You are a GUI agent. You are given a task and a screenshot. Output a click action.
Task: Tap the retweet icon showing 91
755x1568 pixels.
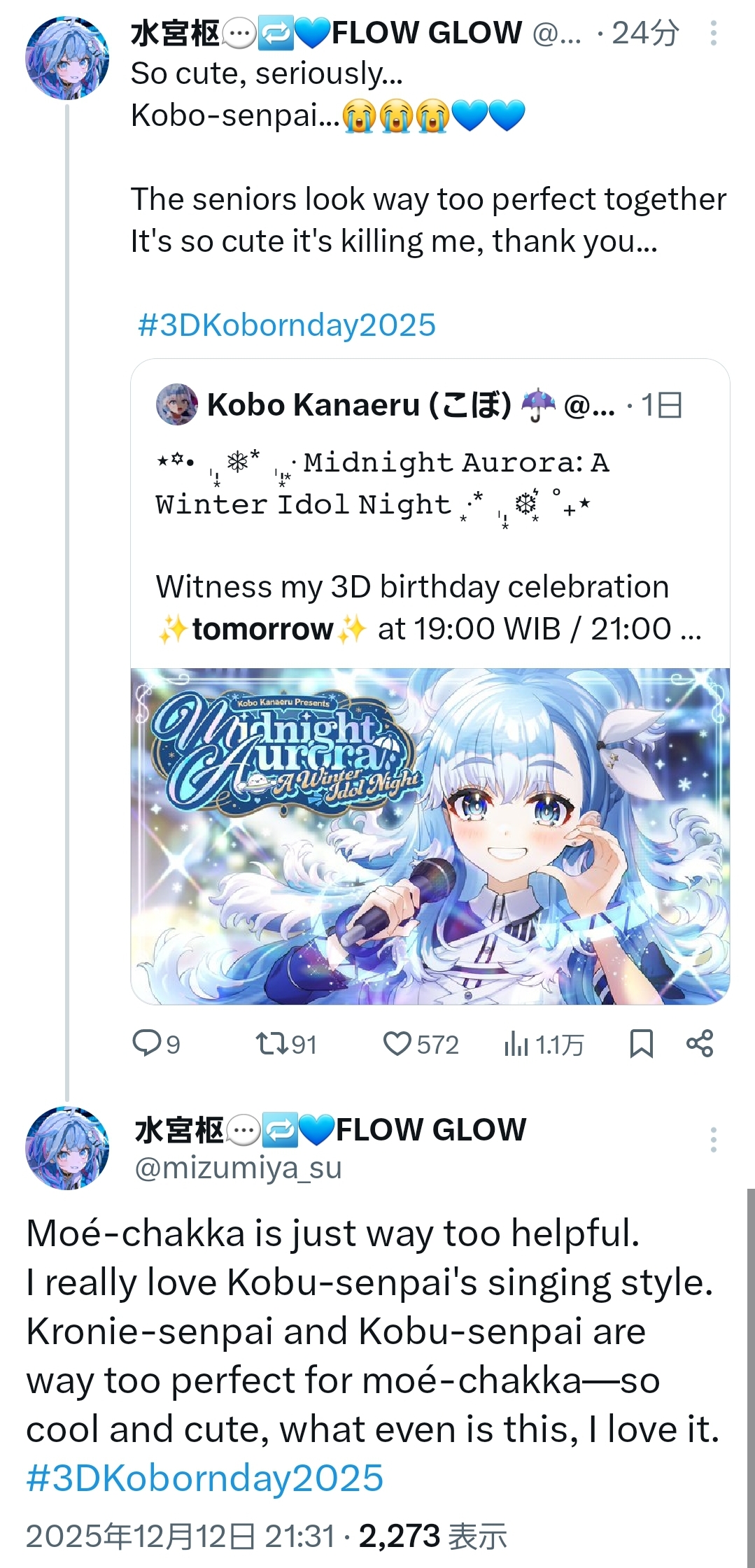coord(271,1043)
